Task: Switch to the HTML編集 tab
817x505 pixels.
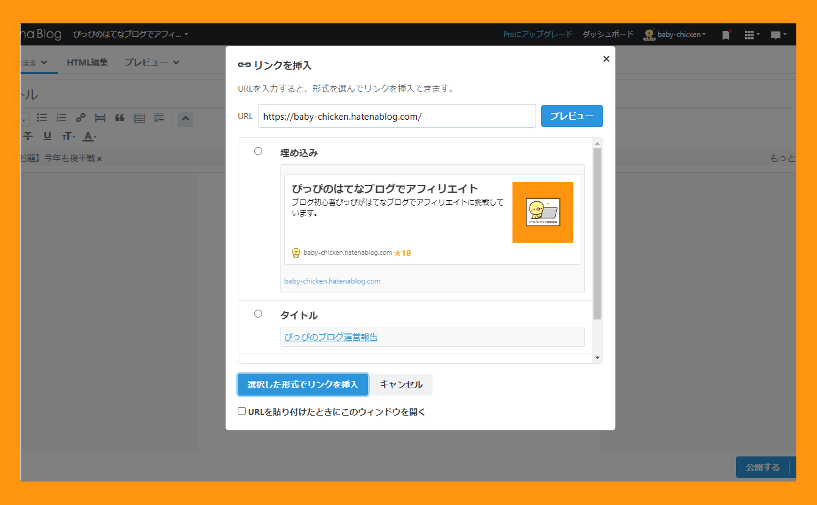Action: (87, 62)
